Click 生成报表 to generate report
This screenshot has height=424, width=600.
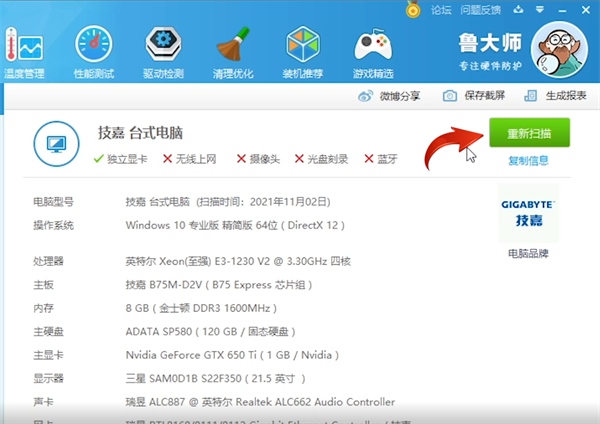pos(558,96)
